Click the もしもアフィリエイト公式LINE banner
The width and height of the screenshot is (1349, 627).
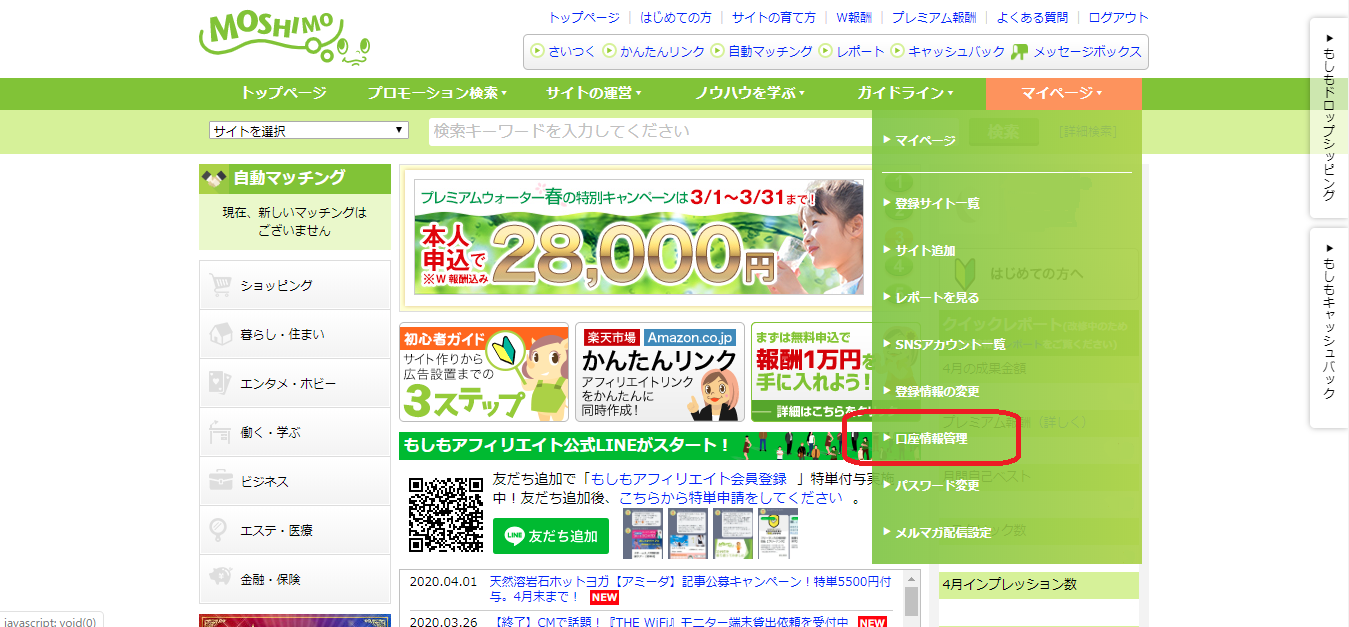635,446
